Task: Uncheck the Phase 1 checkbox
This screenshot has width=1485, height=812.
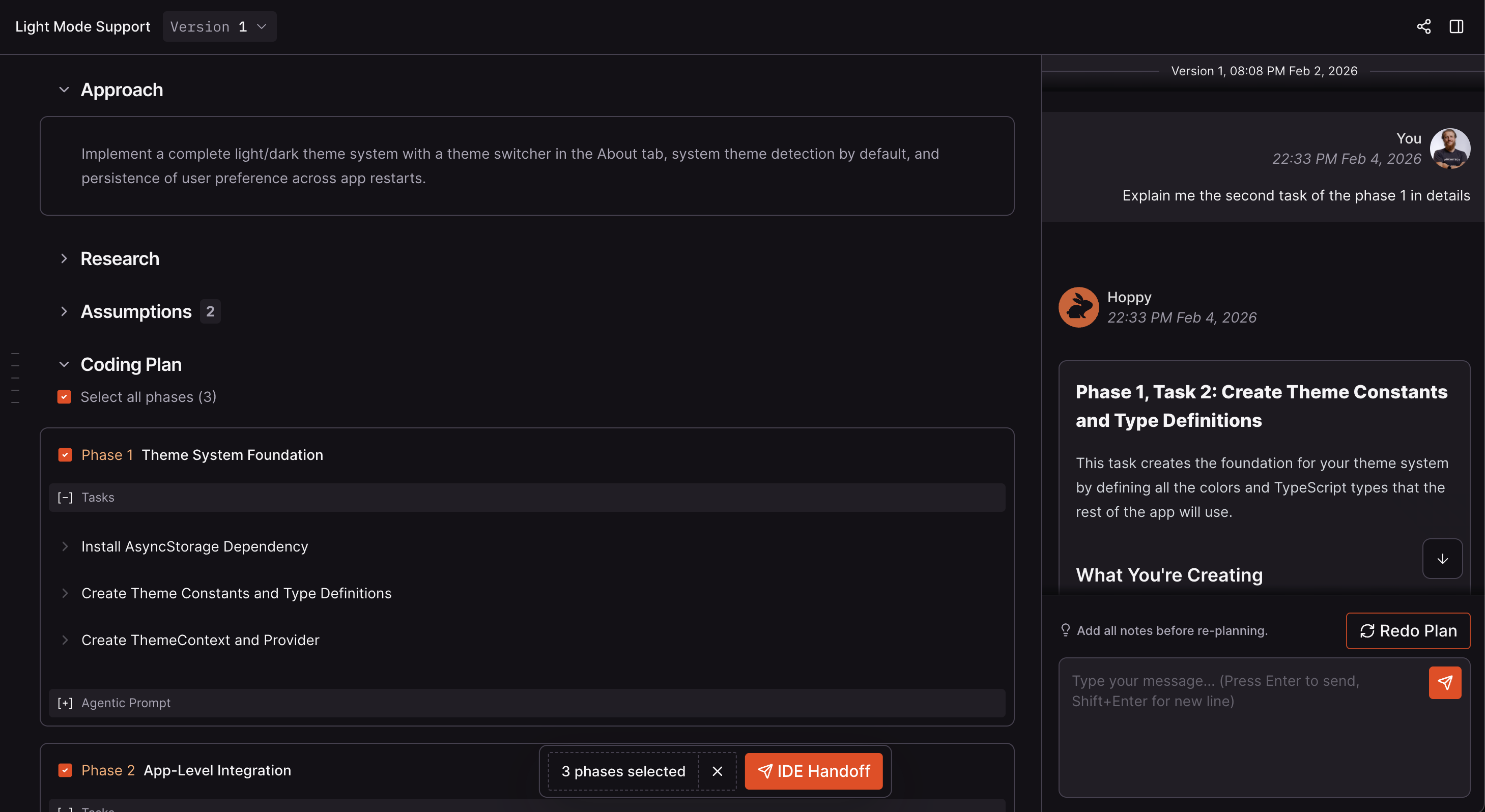Action: coord(65,455)
